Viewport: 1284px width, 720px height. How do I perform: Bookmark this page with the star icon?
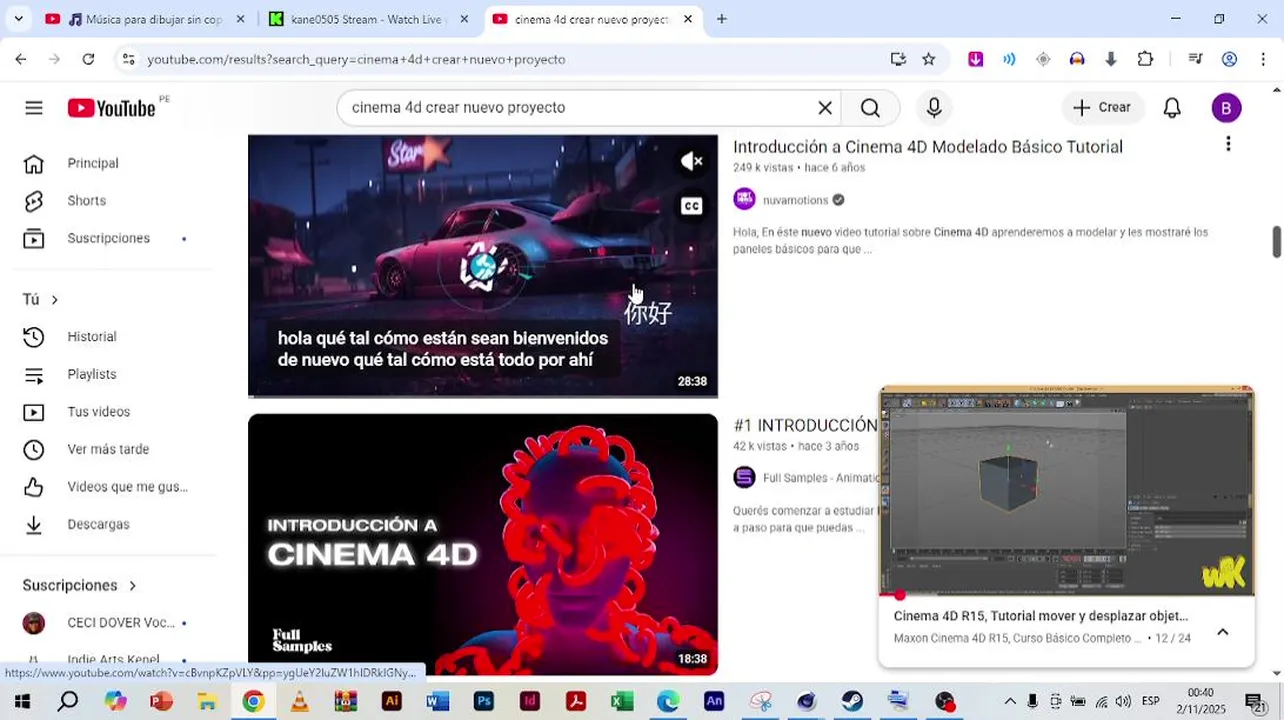(x=929, y=59)
